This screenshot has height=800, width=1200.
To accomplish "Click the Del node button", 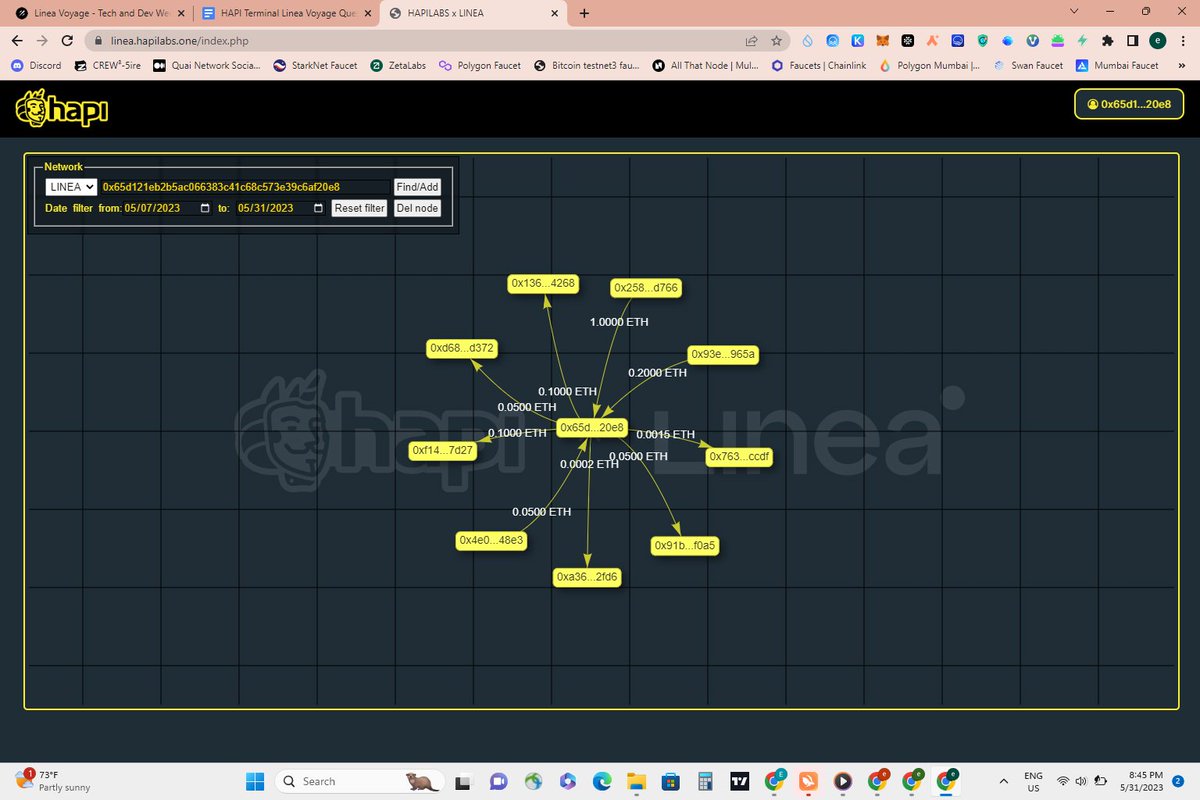I will tap(417, 208).
